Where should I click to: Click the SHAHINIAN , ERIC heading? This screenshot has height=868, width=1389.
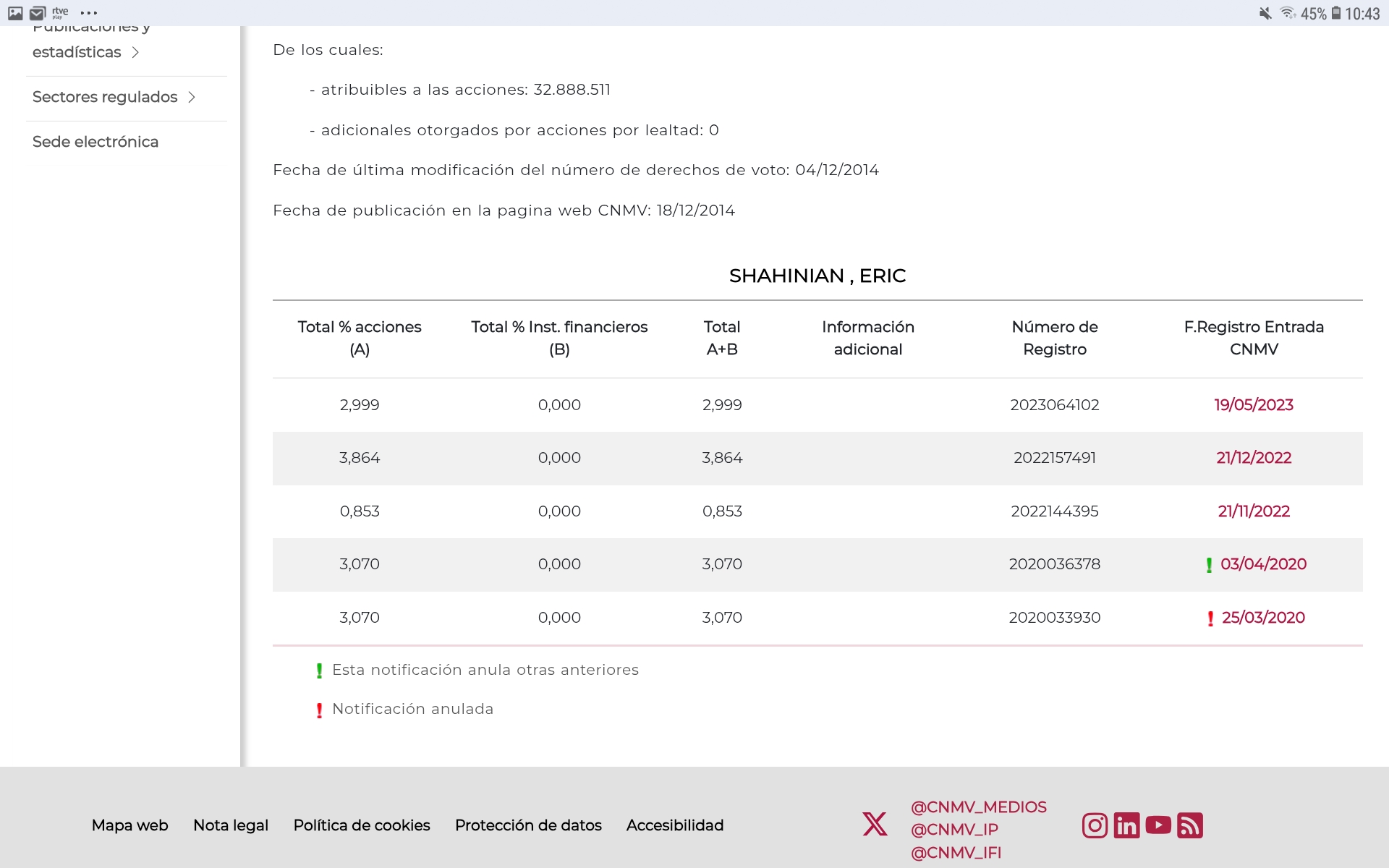817,276
